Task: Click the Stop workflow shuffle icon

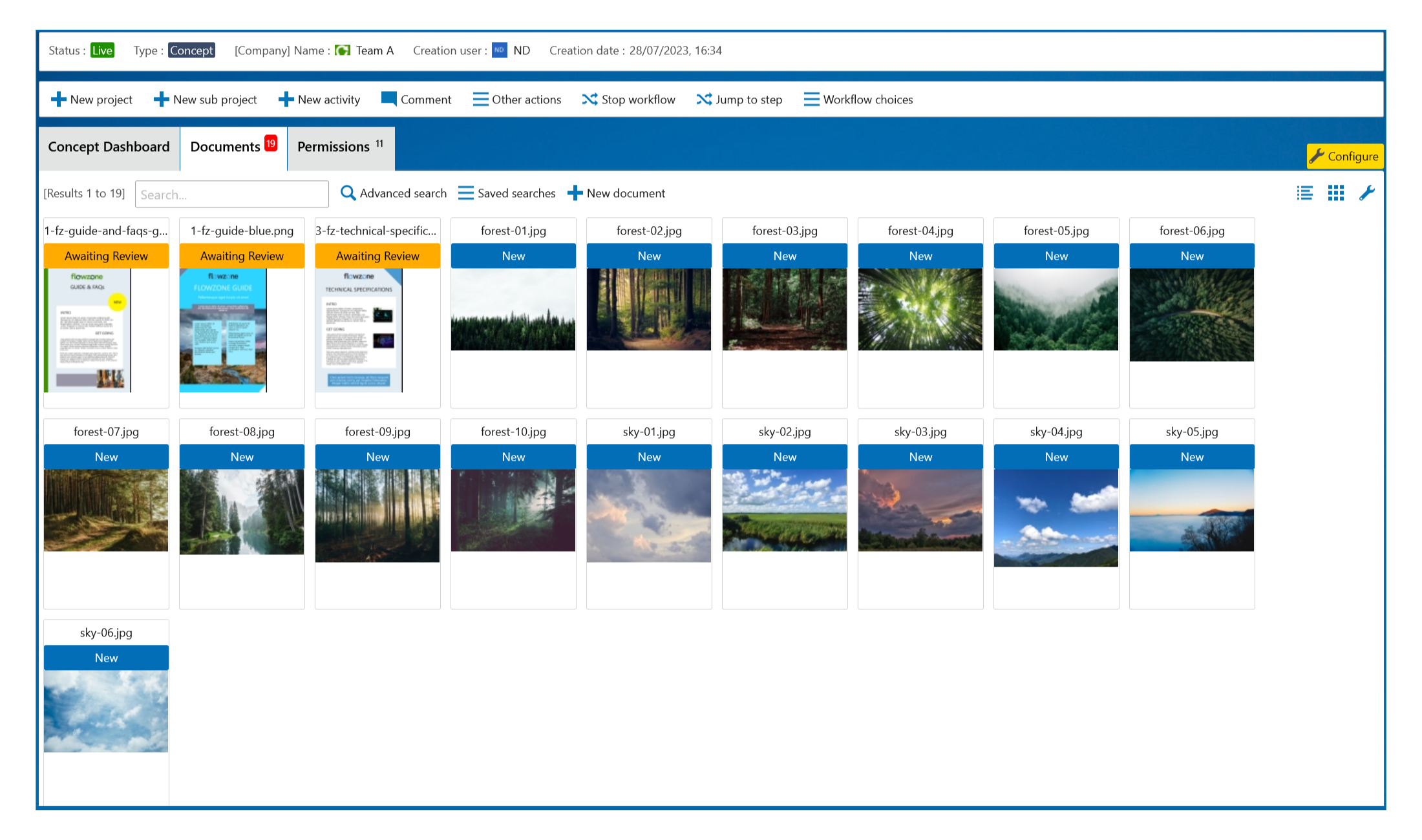Action: (589, 99)
